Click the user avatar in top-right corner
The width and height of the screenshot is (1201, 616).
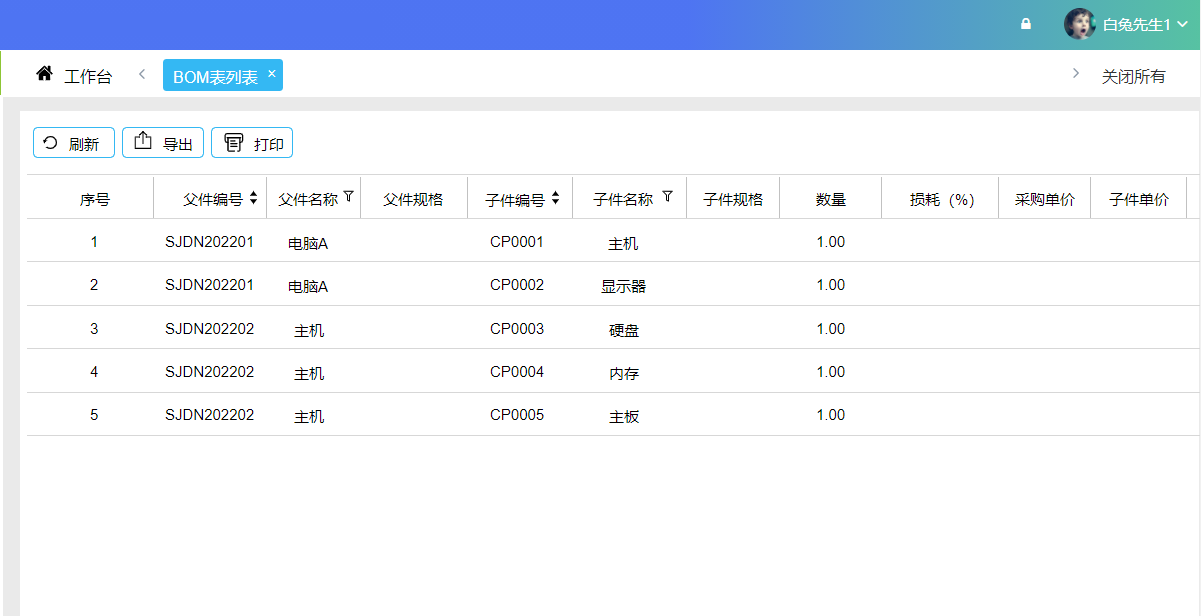click(1080, 23)
